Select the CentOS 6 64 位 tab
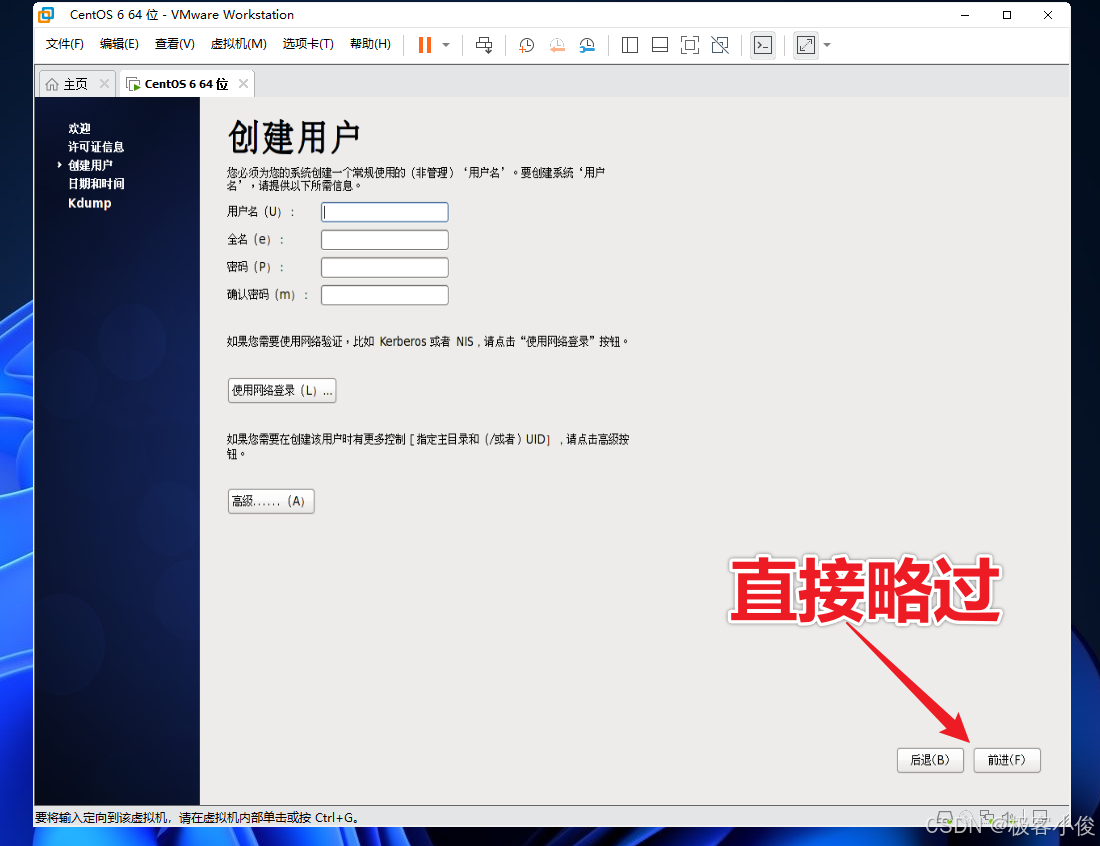The image size is (1100, 846). coord(187,84)
